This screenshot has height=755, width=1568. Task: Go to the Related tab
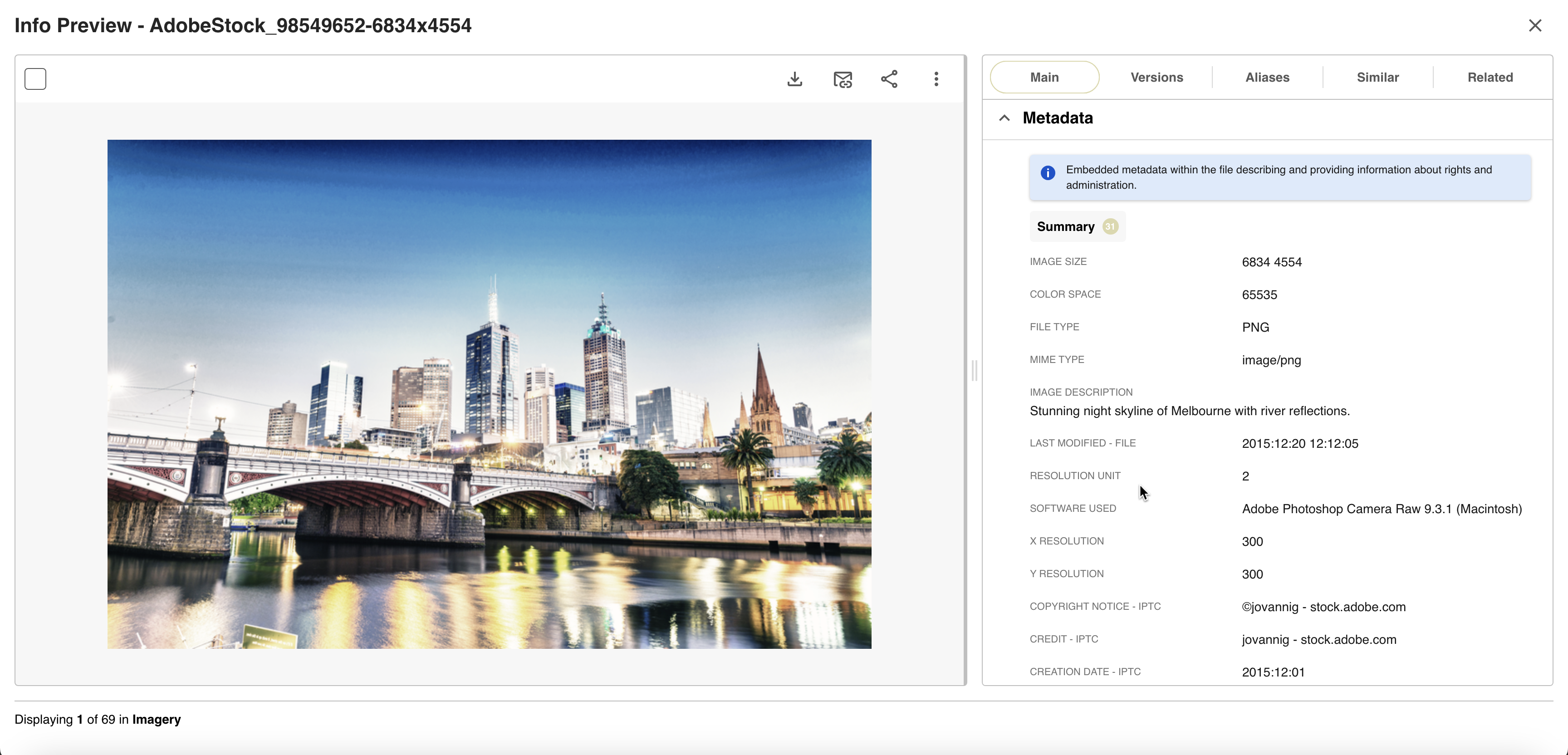click(x=1490, y=77)
